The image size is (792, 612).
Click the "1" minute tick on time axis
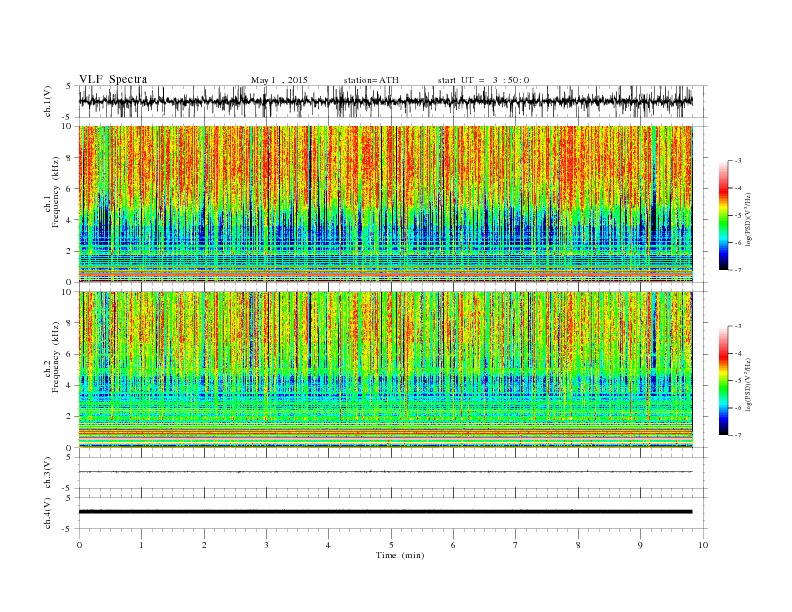[141, 545]
